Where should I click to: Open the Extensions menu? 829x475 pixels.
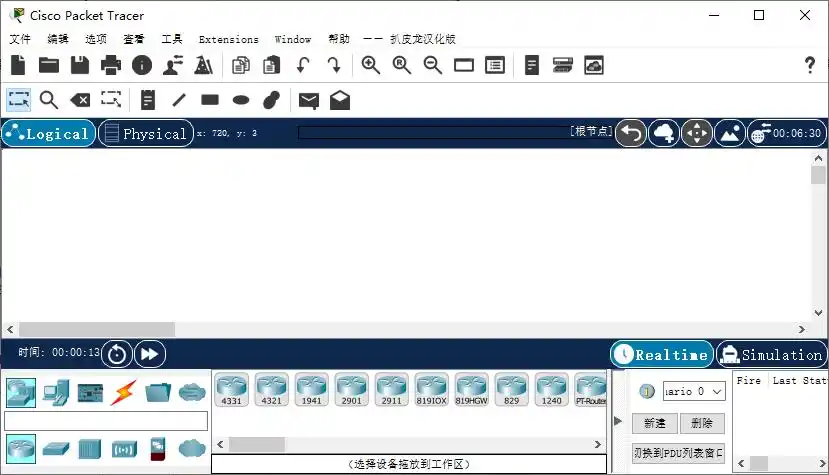(228, 39)
